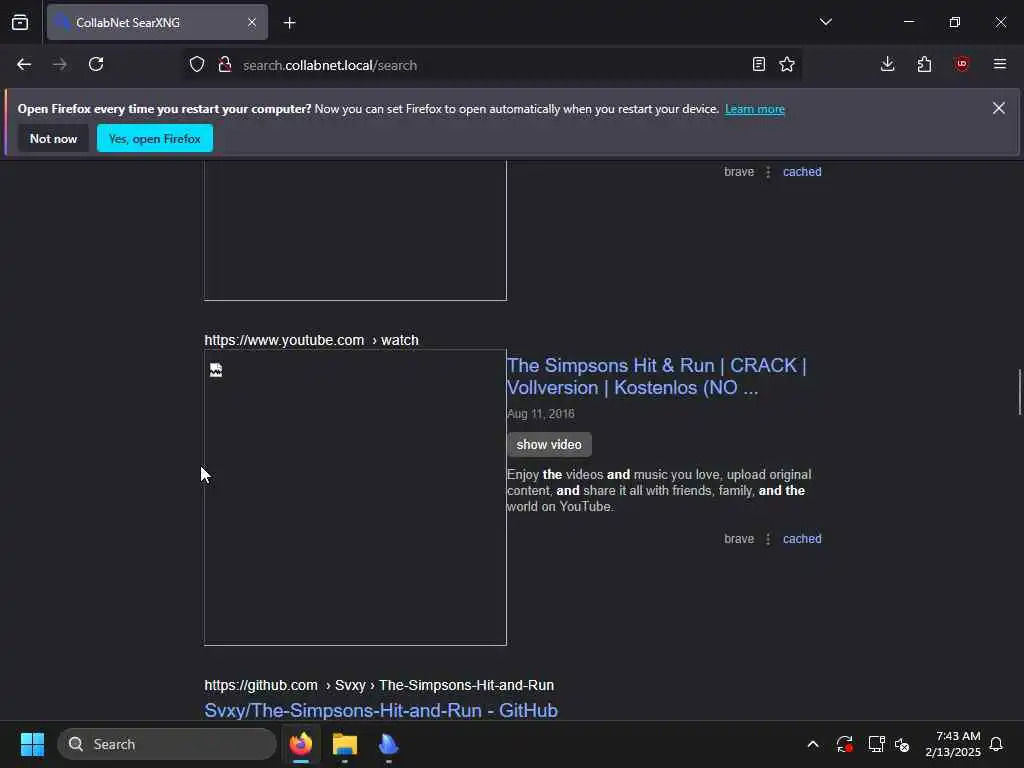Open the network display tray icon

pos(876,744)
